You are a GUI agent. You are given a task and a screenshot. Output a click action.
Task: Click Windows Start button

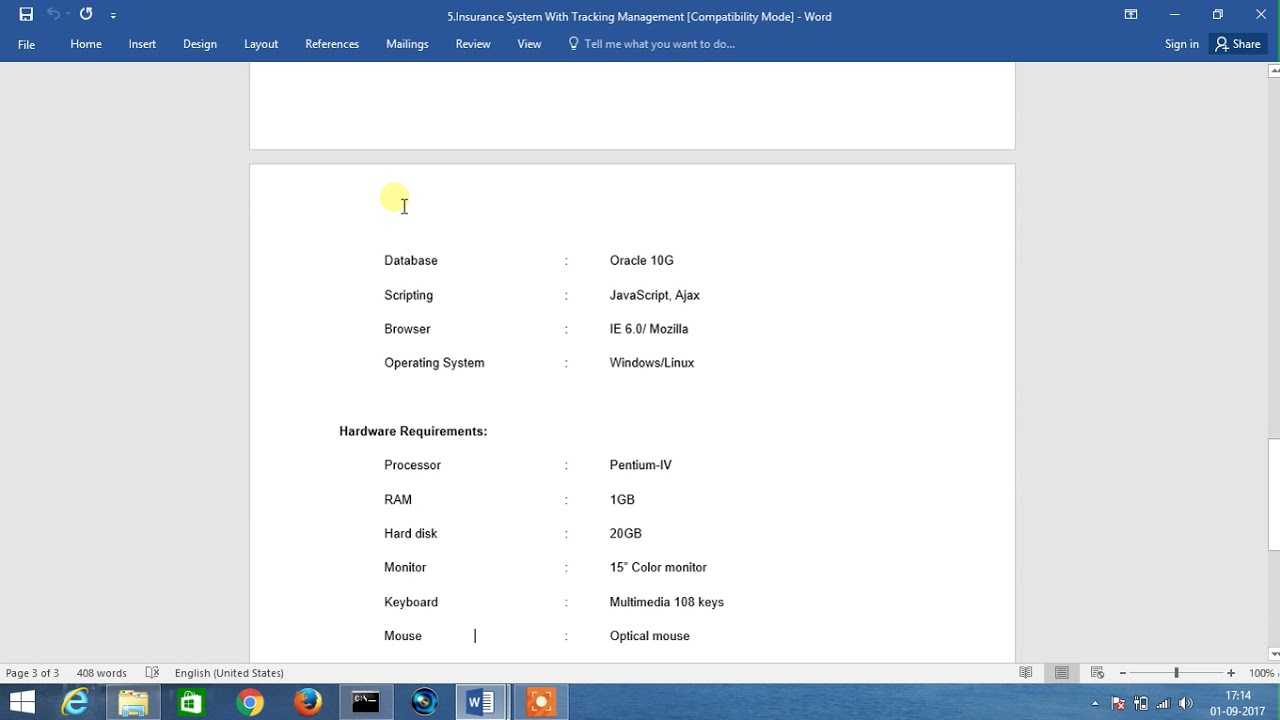pyautogui.click(x=22, y=703)
